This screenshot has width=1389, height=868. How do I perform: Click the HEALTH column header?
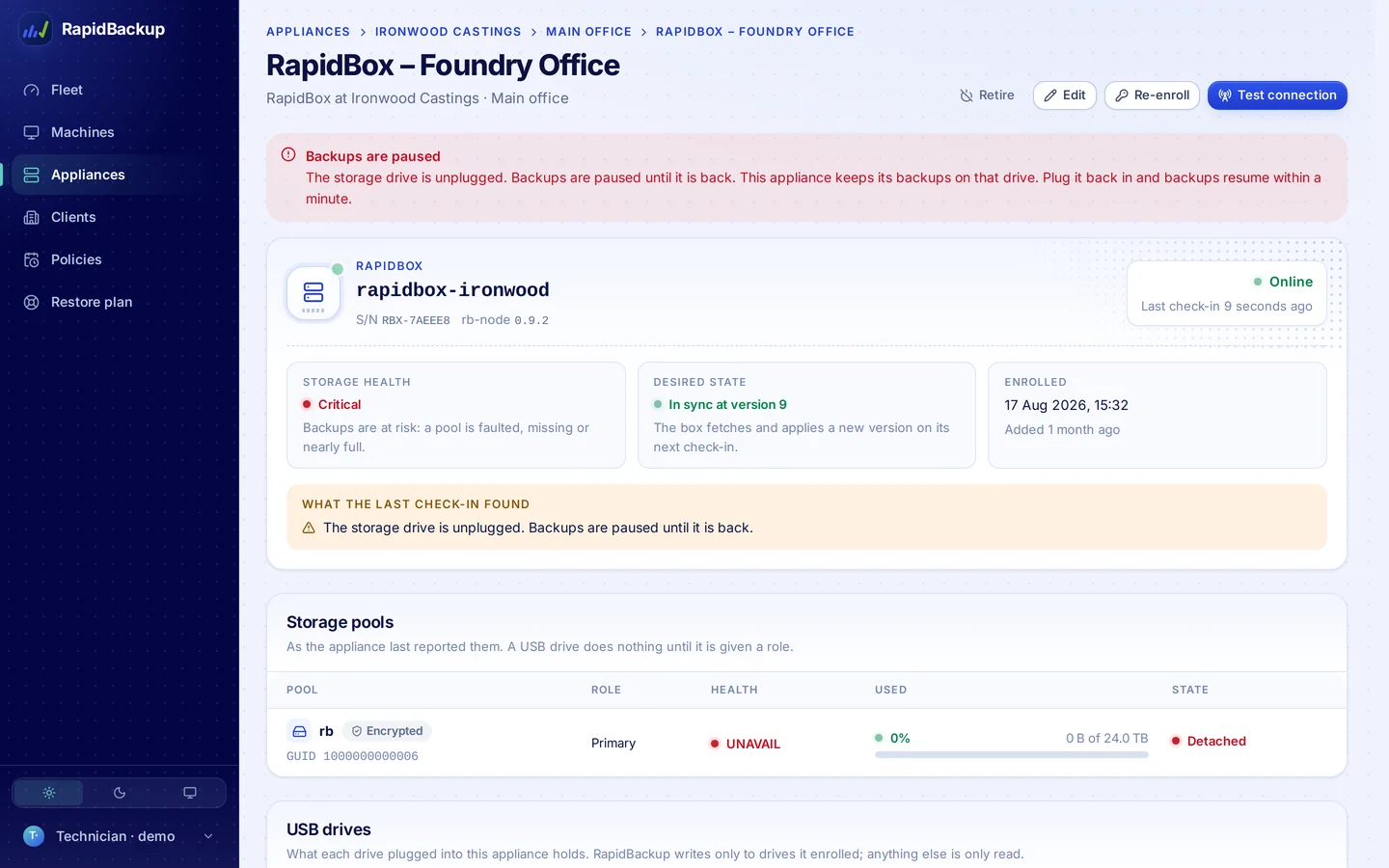click(734, 690)
